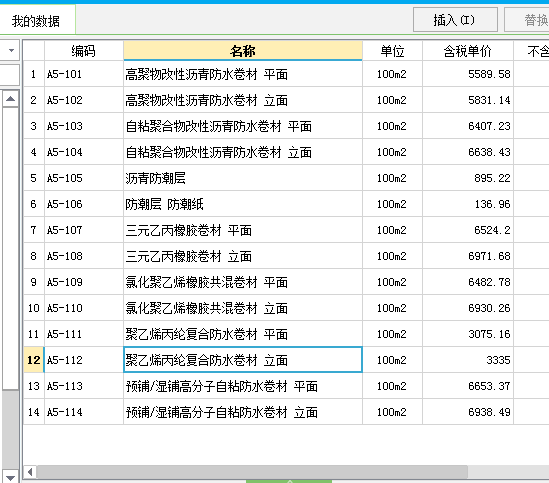Click the 100m2 unit cell in row A5-105

point(392,178)
